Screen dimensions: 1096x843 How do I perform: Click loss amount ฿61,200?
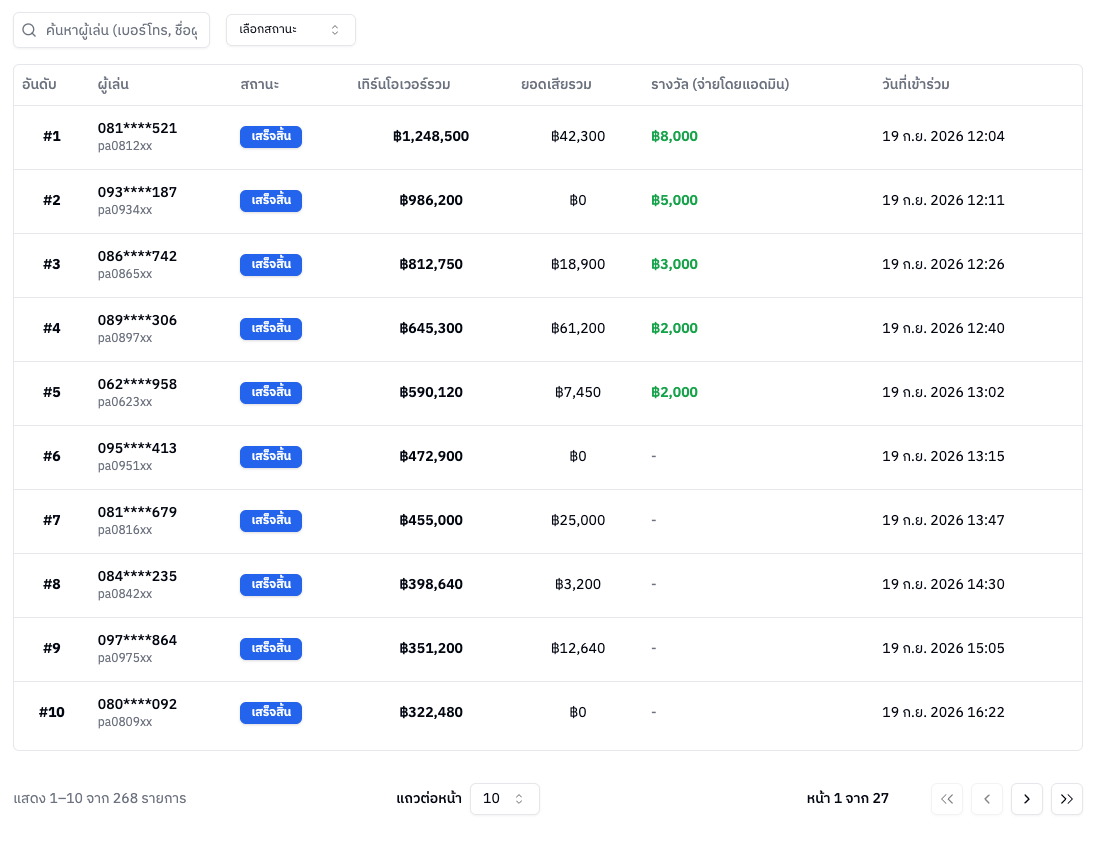point(578,329)
